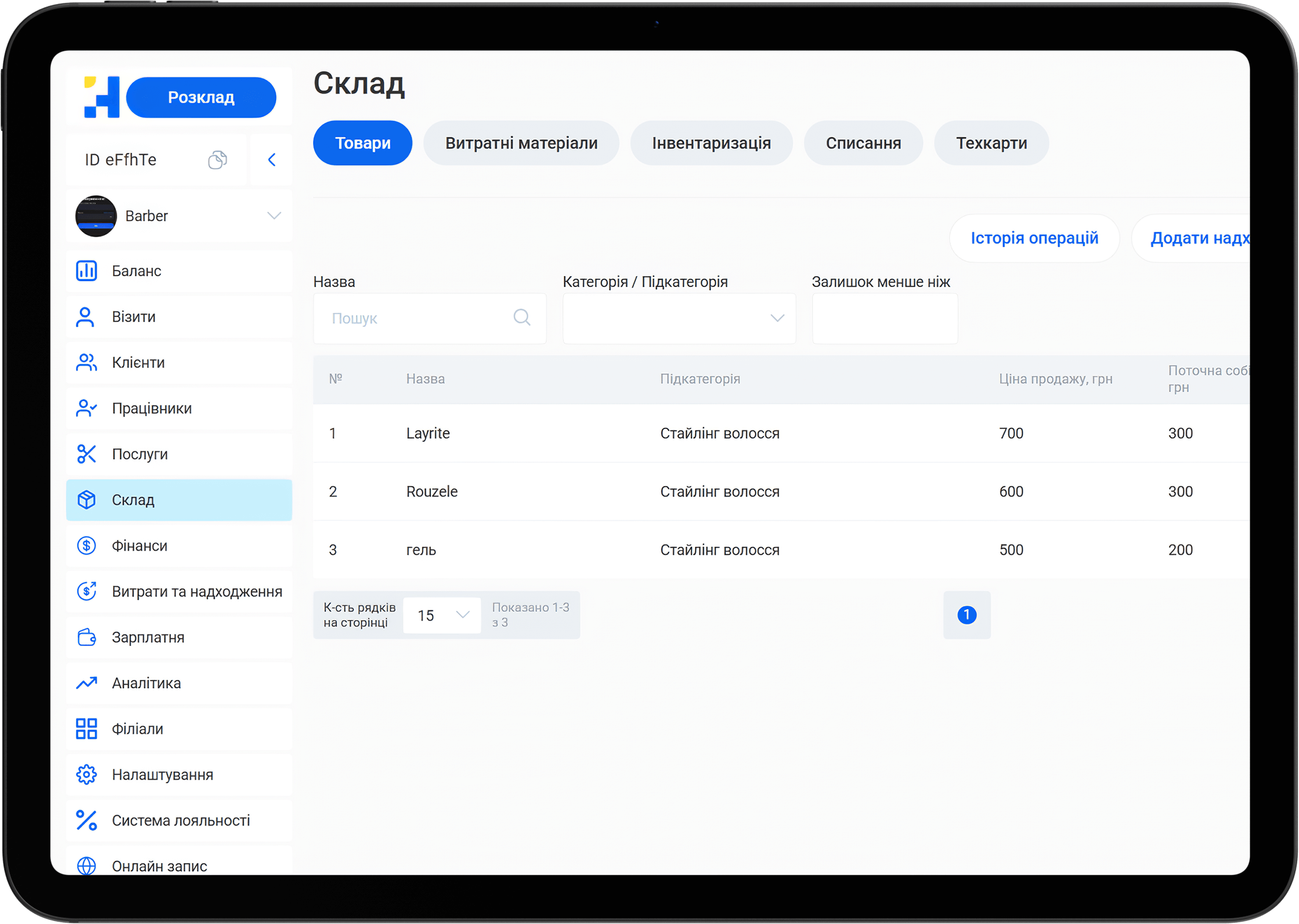
Task: Collapse the sidebar with left chevron
Action: coord(271,160)
